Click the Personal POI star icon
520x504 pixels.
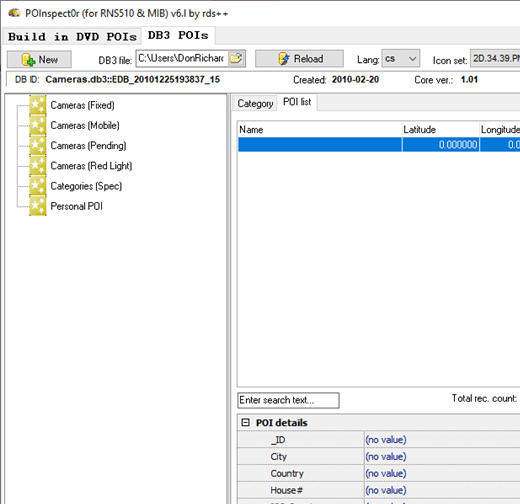38,206
